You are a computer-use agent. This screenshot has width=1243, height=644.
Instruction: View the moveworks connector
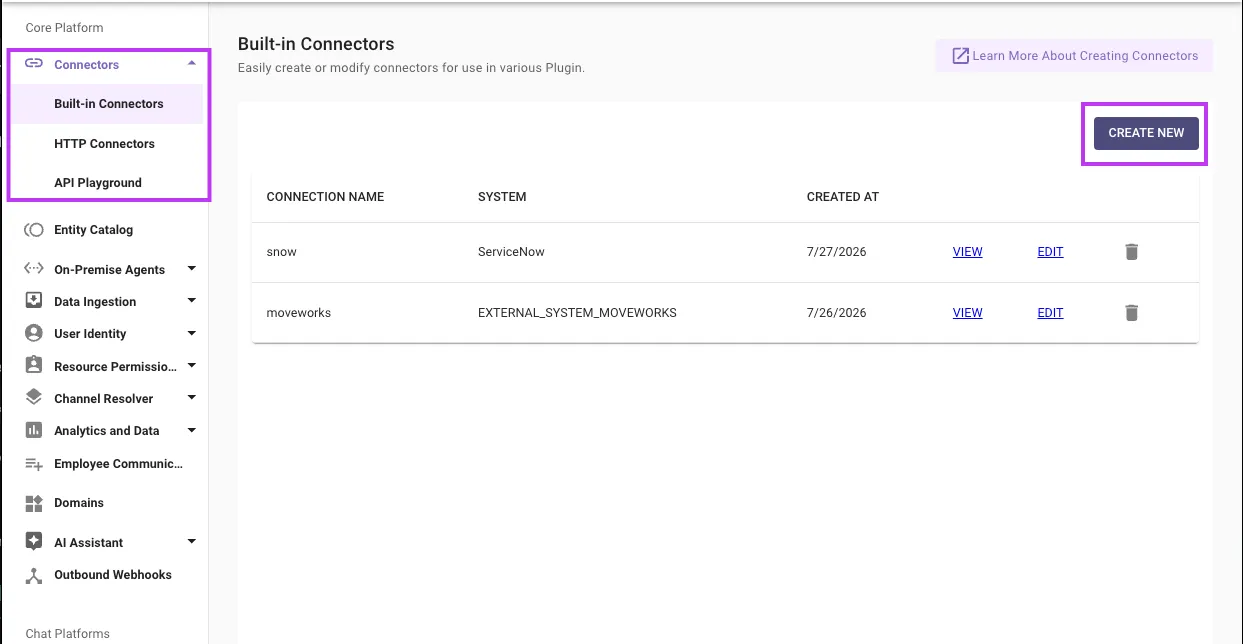(967, 313)
